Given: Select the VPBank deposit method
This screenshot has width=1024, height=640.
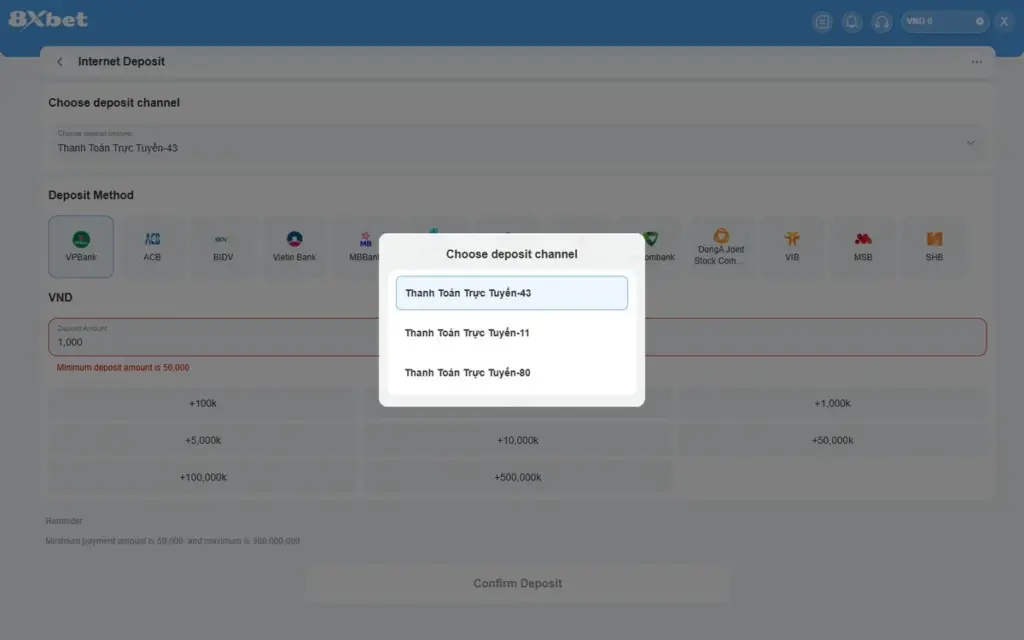Looking at the screenshot, I should coord(81,247).
